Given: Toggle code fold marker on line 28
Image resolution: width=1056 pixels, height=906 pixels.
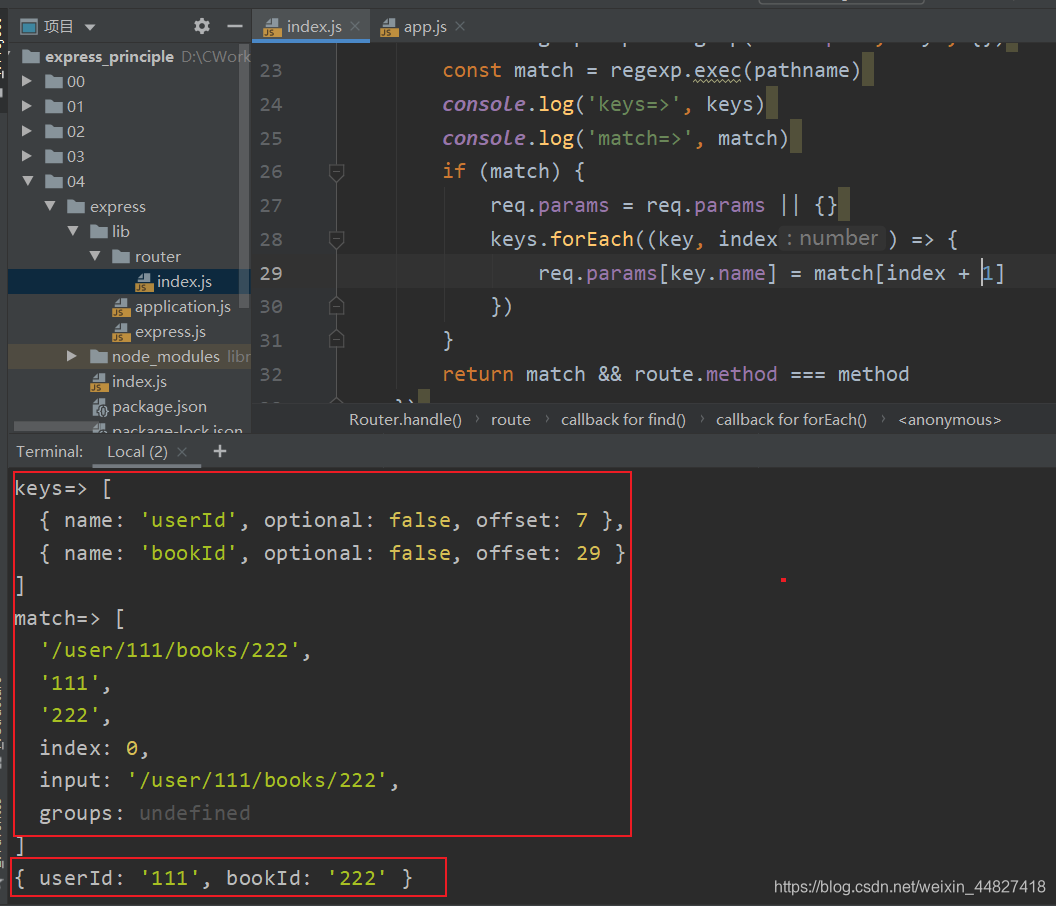Looking at the screenshot, I should [337, 239].
